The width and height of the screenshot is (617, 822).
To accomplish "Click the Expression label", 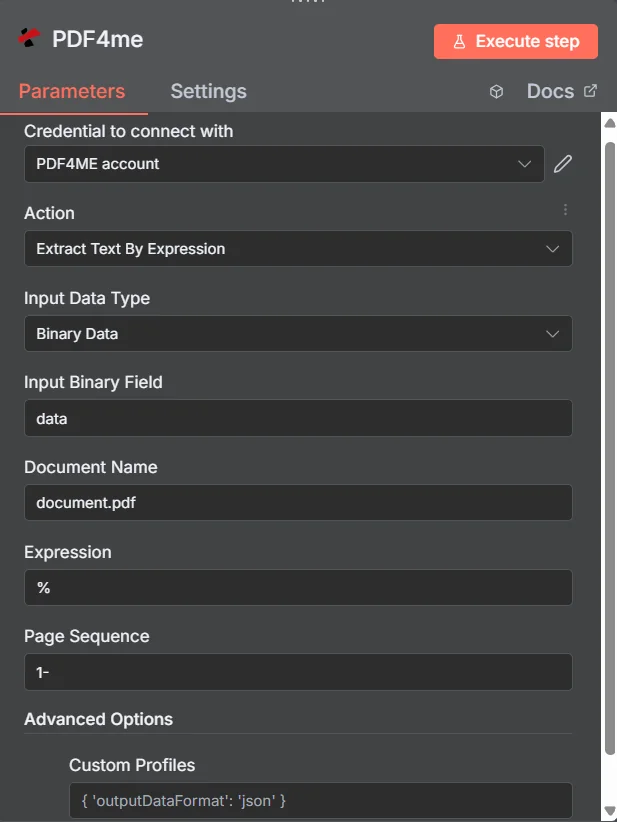I will click(68, 552).
